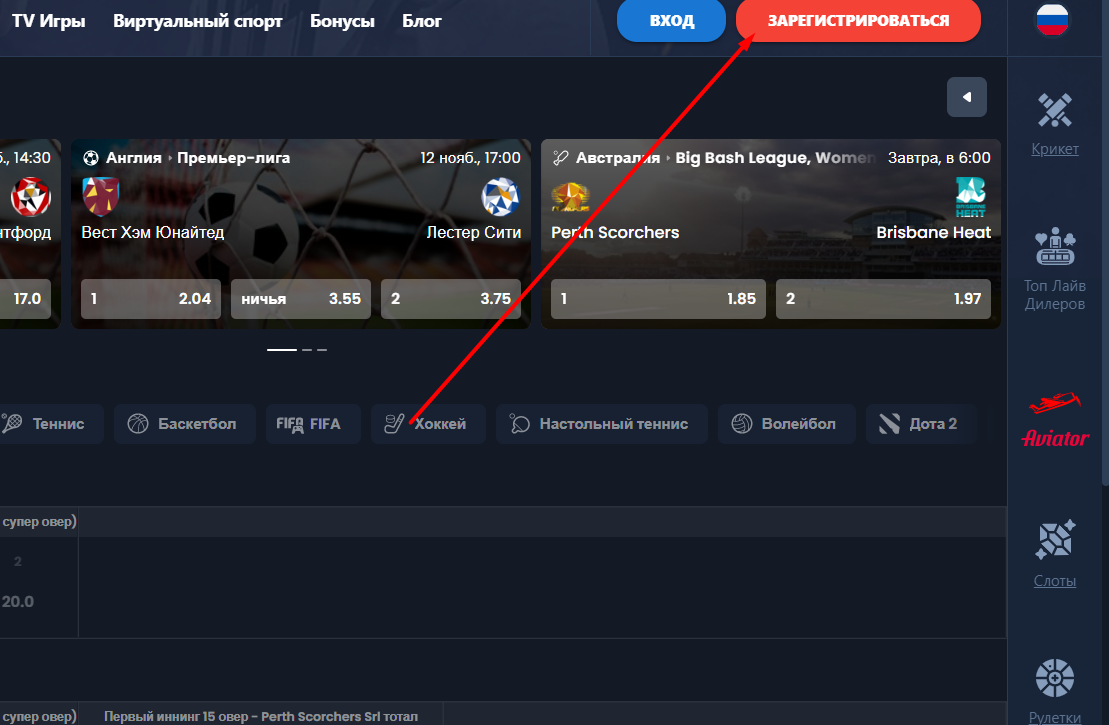Bet on Leicester win 3.75
This screenshot has height=725, width=1109.
pyautogui.click(x=451, y=298)
